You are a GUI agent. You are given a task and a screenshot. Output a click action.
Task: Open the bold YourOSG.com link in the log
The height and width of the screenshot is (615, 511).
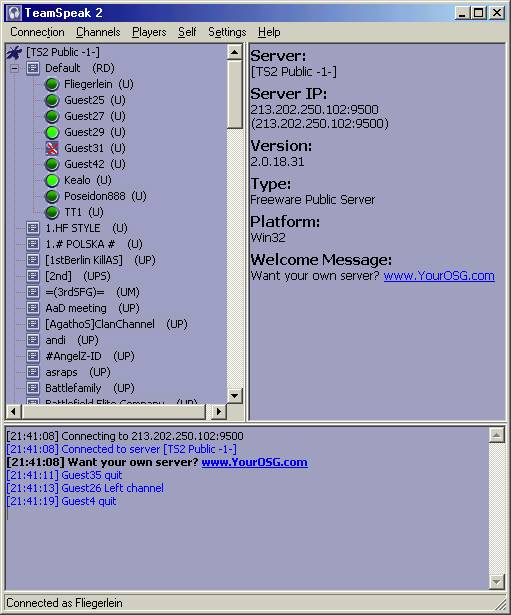255,462
